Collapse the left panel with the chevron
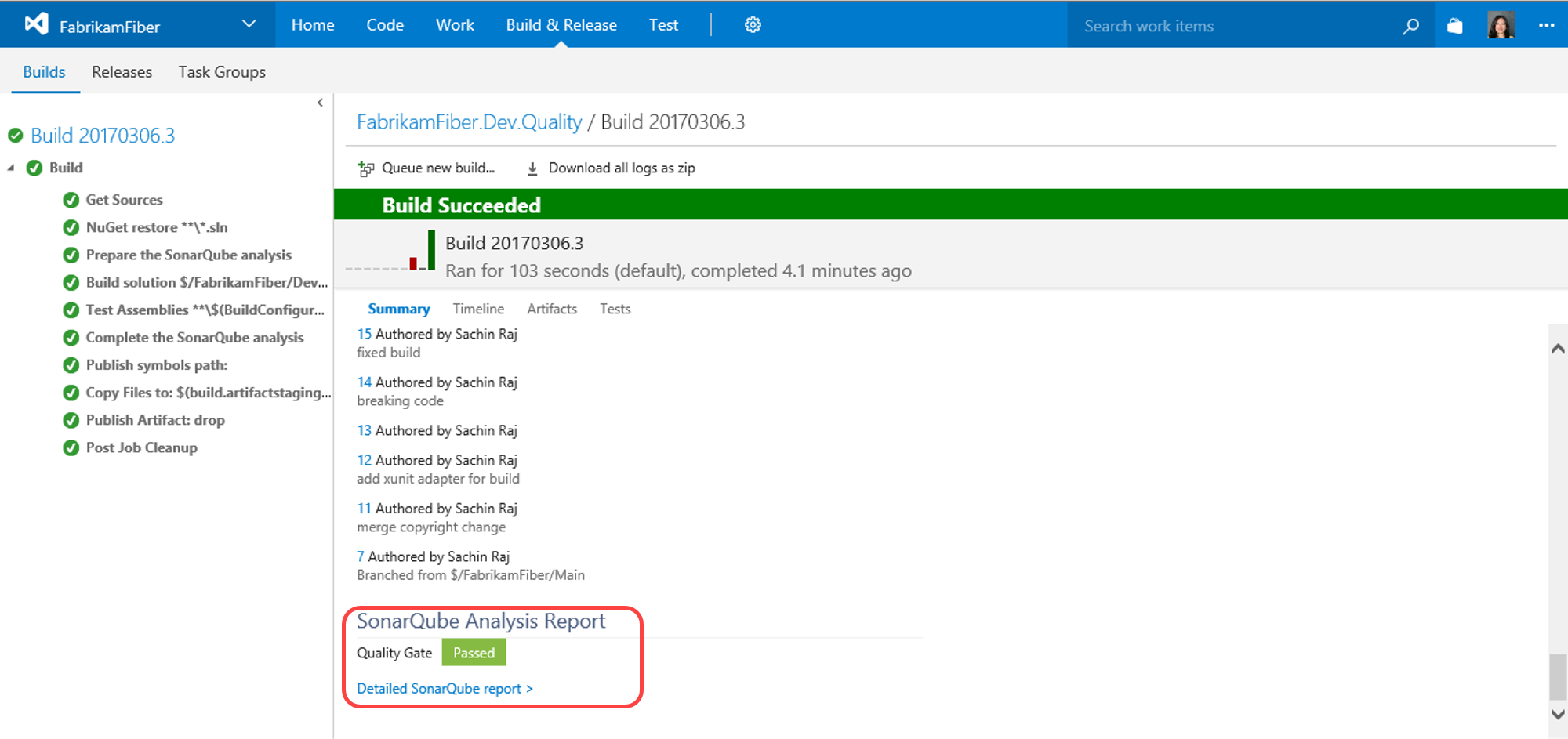Image resolution: width=1568 pixels, height=739 pixels. (320, 103)
